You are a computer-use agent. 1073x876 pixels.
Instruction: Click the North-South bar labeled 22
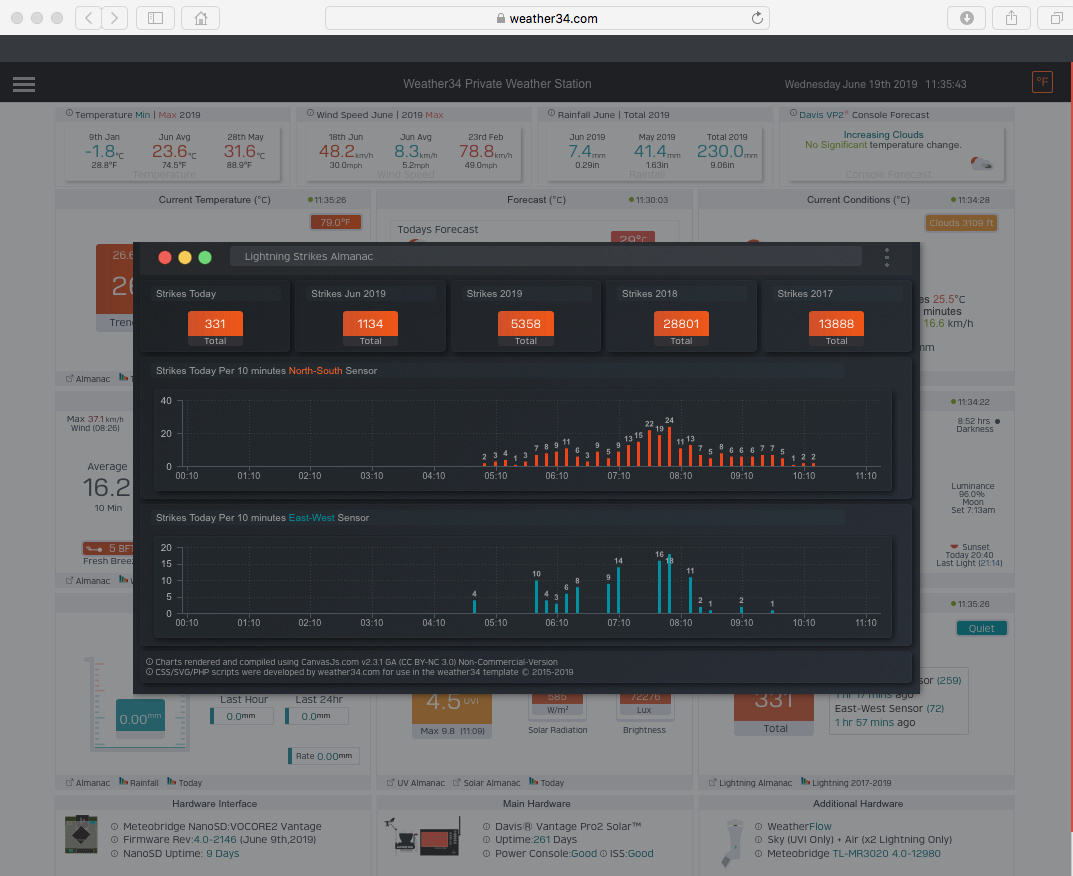[649, 448]
